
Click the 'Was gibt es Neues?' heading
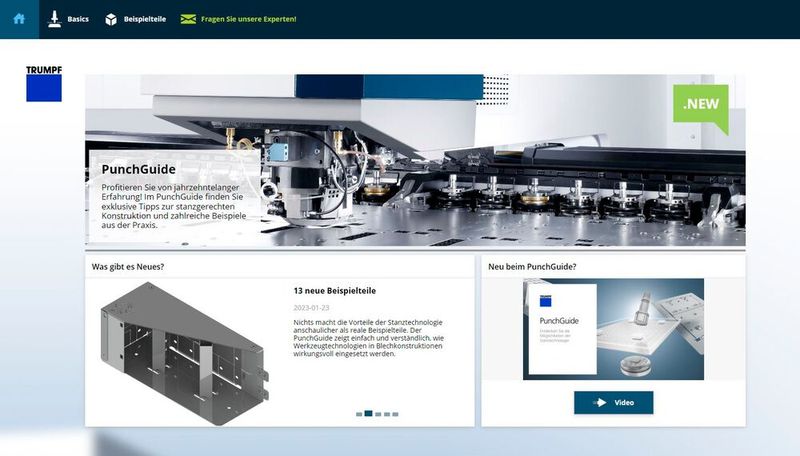pyautogui.click(x=128, y=267)
